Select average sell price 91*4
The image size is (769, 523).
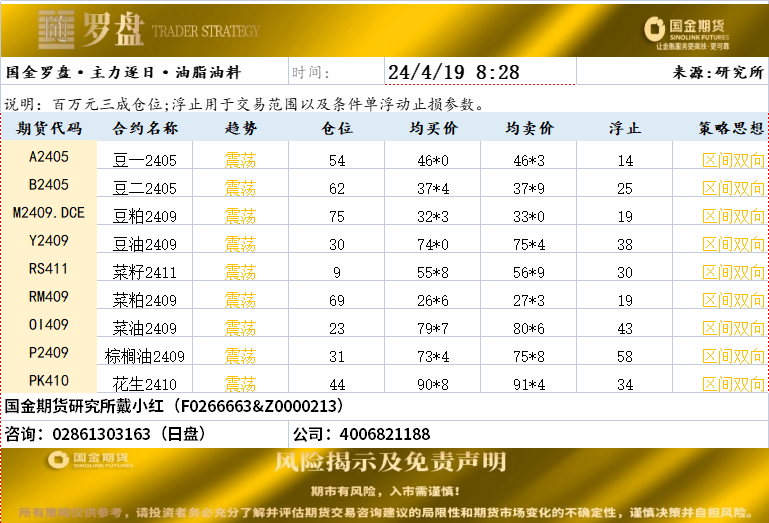coord(529,385)
